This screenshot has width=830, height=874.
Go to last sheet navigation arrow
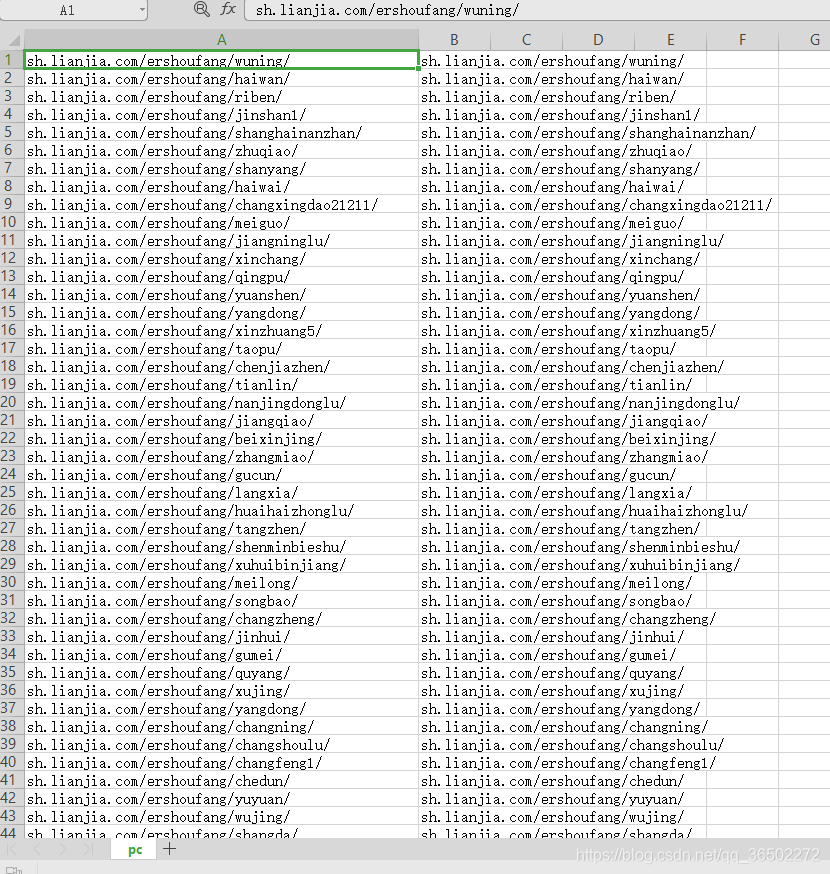coord(88,849)
